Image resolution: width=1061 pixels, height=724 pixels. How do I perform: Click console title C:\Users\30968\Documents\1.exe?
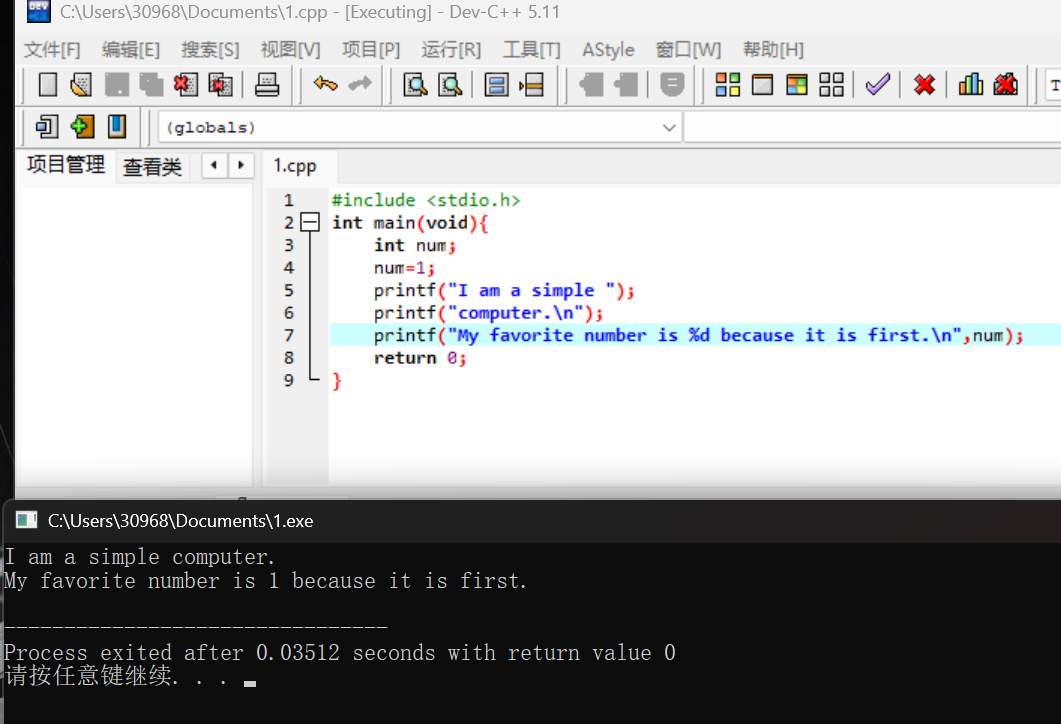pyautogui.click(x=181, y=521)
